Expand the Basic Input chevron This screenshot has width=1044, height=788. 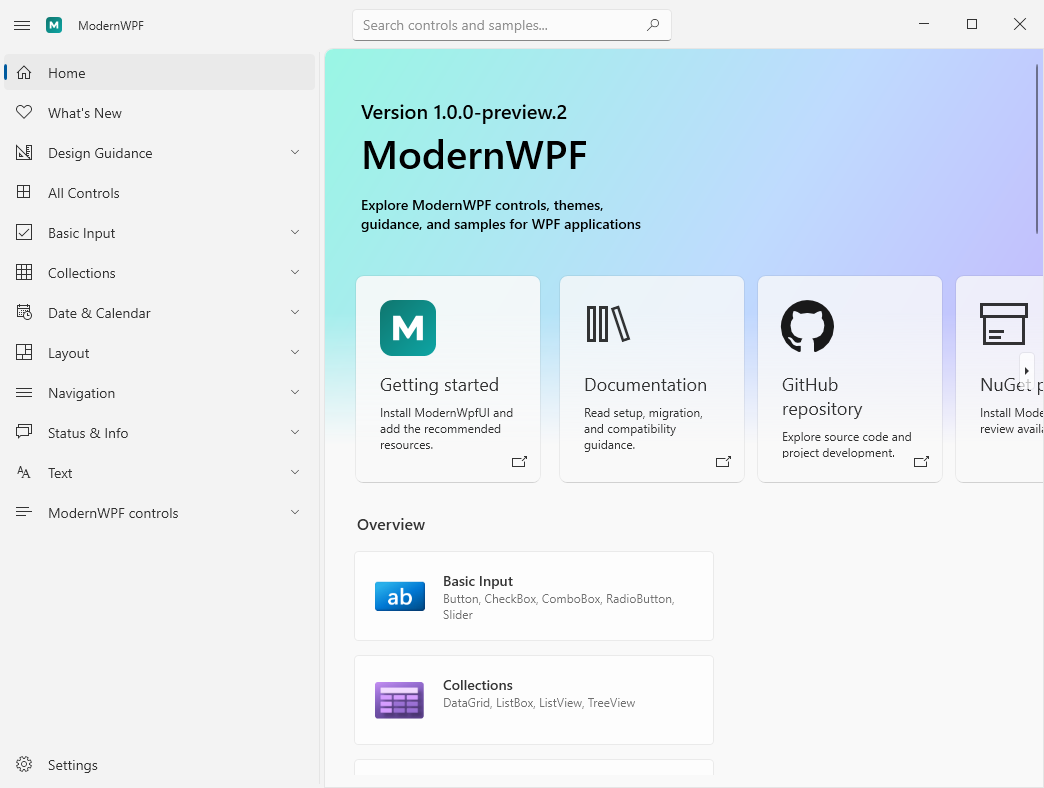click(295, 232)
